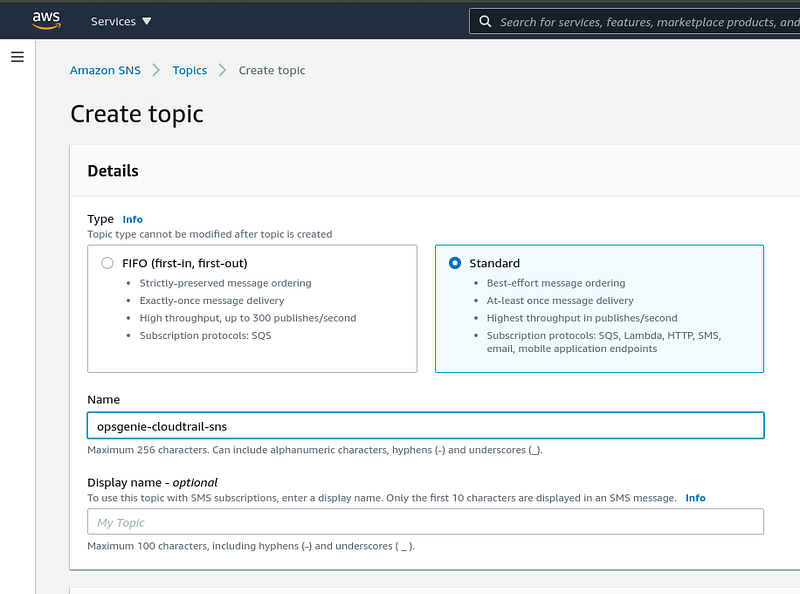The height and width of the screenshot is (594, 800).
Task: Click 'High throughput, up to 300 publishes/second'
Action: pos(248,318)
